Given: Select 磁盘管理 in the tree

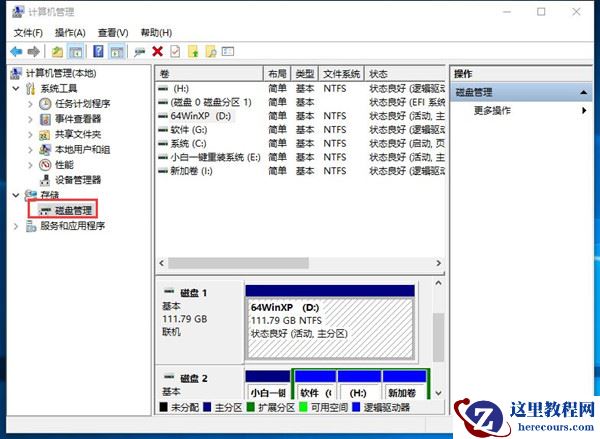Looking at the screenshot, I should [x=73, y=210].
